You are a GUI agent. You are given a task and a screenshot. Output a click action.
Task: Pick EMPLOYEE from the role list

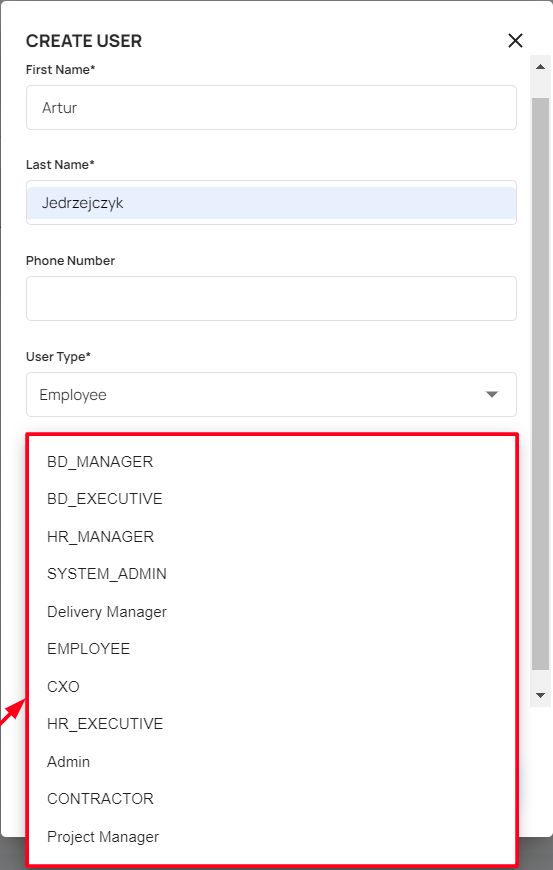point(272,649)
